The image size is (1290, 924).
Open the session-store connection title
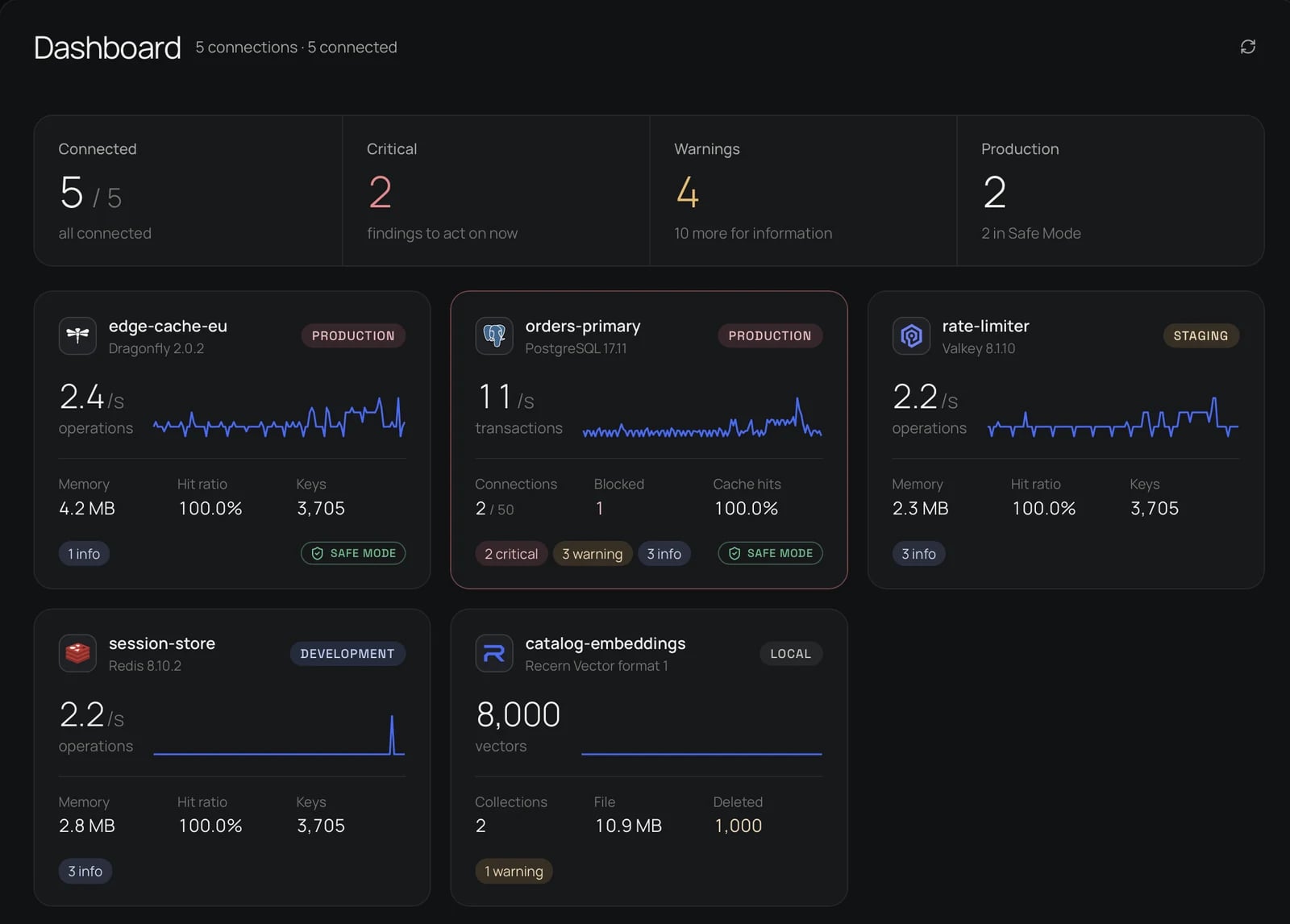coord(162,643)
